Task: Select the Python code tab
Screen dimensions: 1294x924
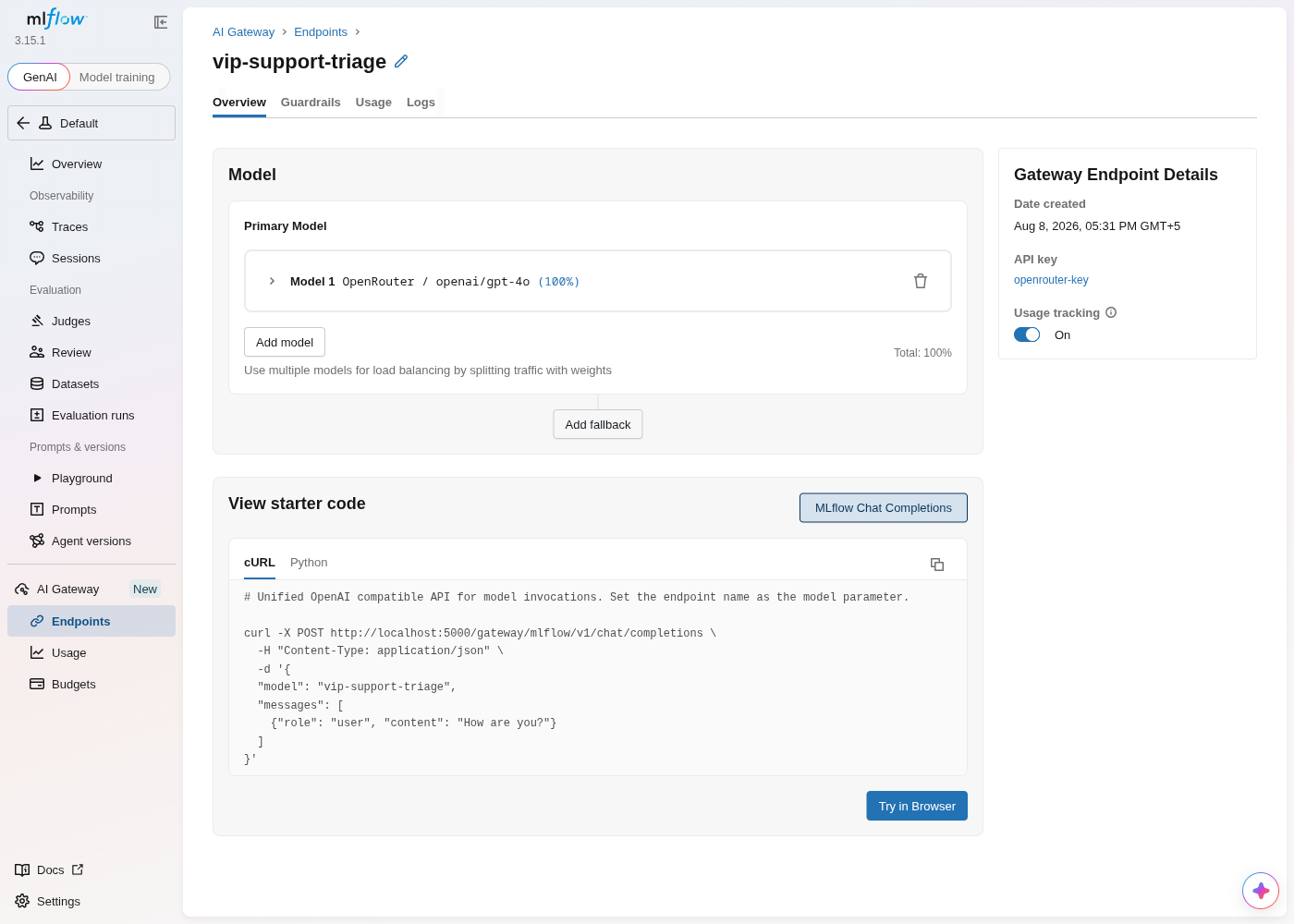Action: [x=309, y=563]
